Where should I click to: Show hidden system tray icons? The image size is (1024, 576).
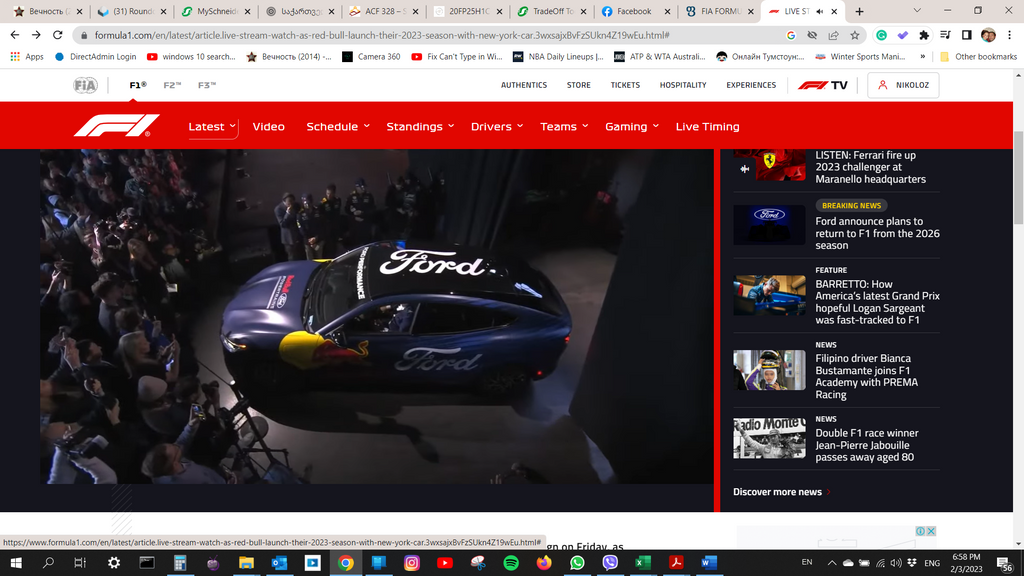[831, 563]
